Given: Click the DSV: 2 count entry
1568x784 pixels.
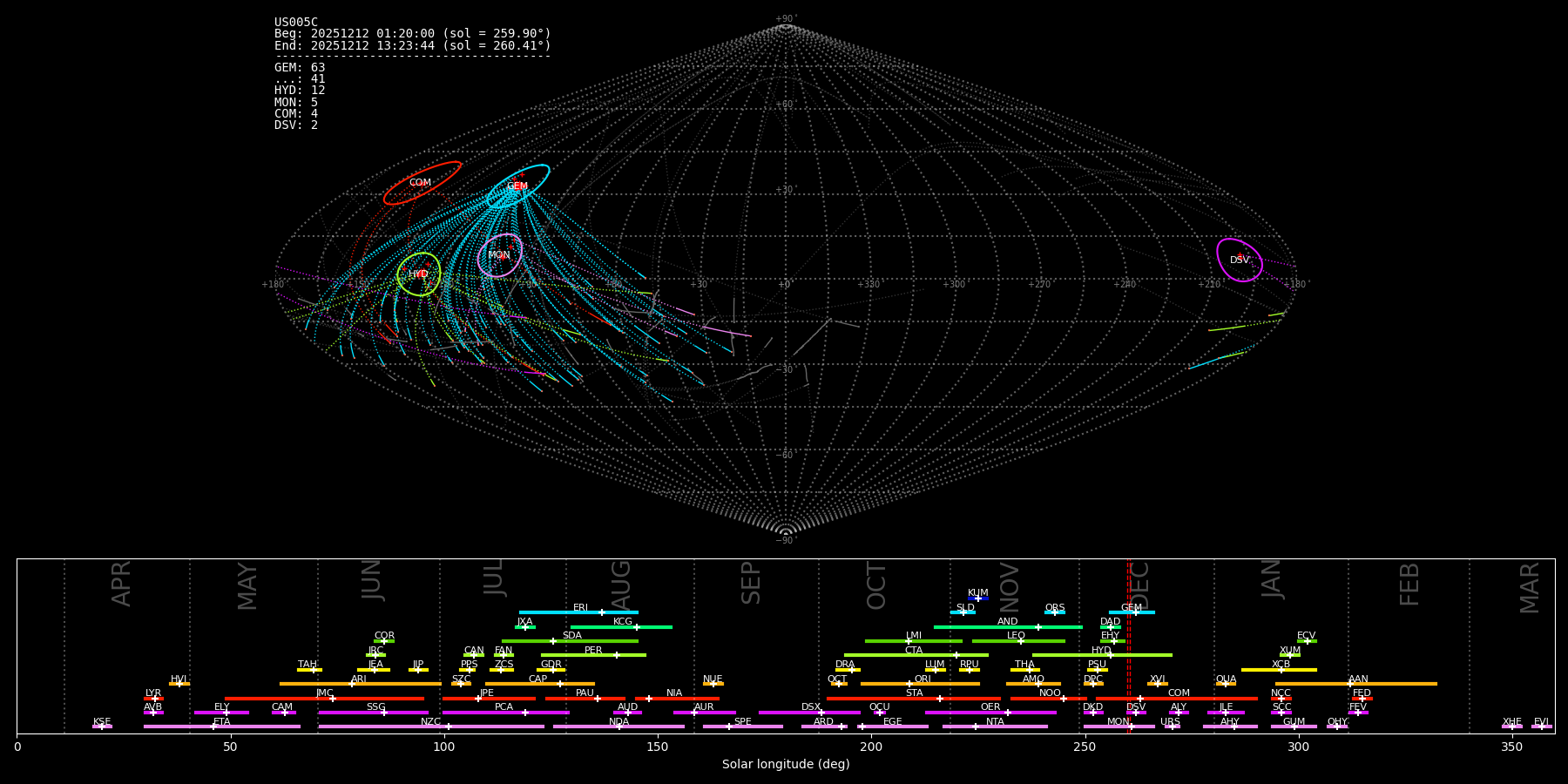Looking at the screenshot, I should pos(296,125).
